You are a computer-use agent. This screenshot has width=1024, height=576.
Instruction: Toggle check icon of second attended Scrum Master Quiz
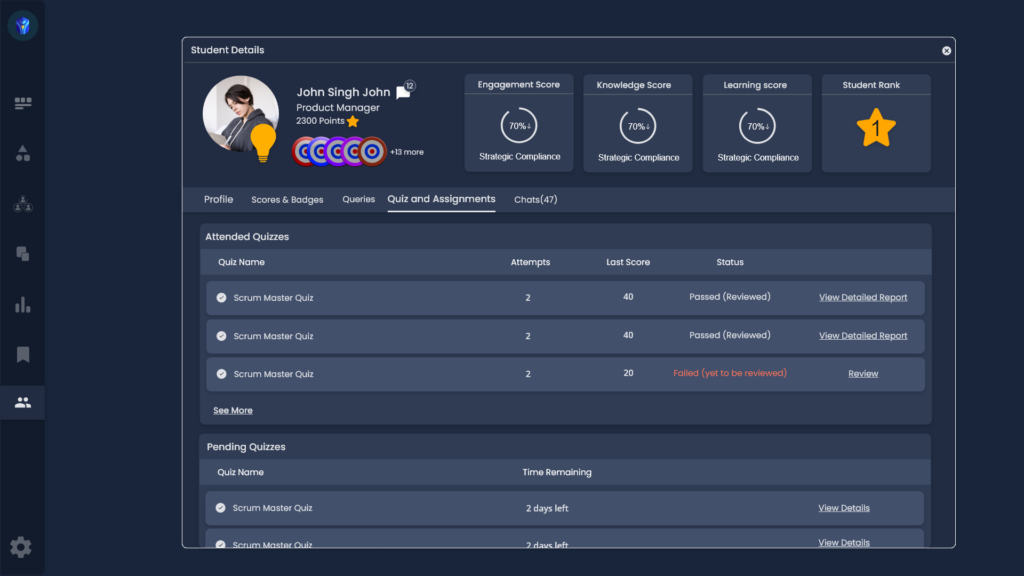pos(221,336)
